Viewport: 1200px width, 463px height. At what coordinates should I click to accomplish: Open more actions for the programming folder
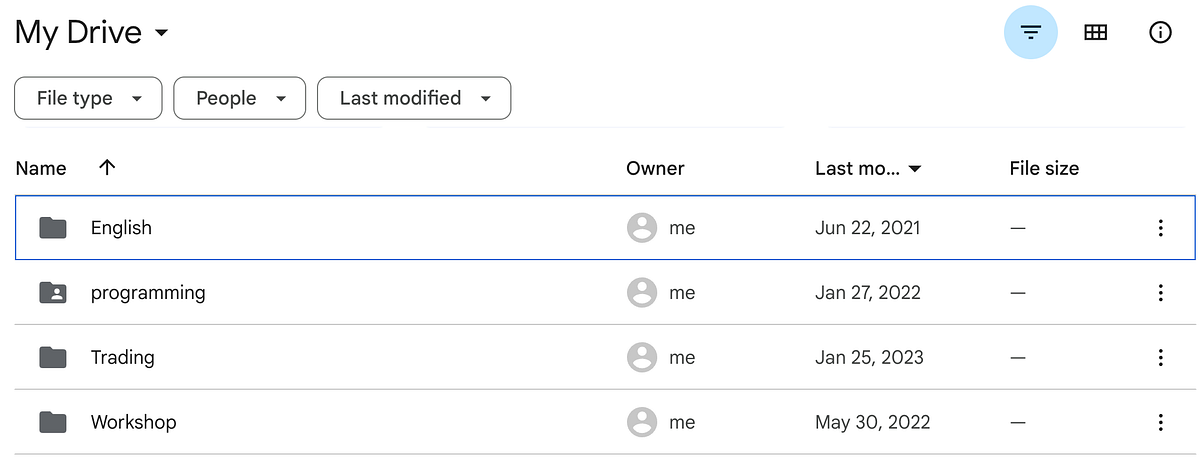point(1160,293)
